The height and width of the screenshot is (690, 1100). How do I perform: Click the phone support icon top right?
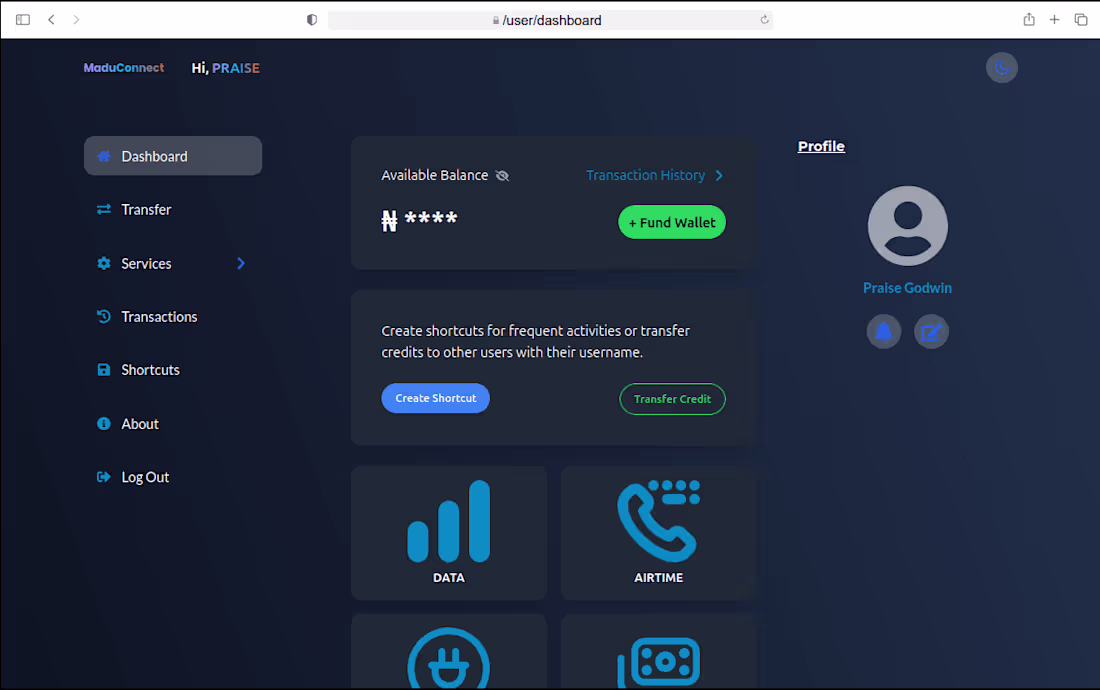[x=1002, y=67]
